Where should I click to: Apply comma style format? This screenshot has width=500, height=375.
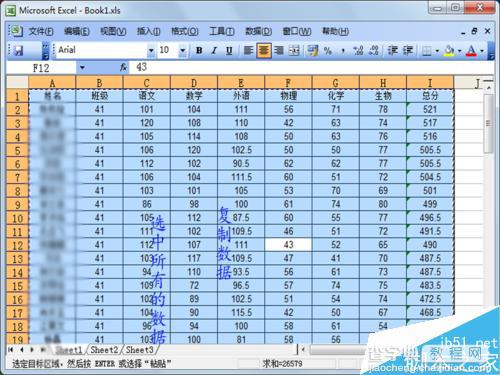(343, 51)
